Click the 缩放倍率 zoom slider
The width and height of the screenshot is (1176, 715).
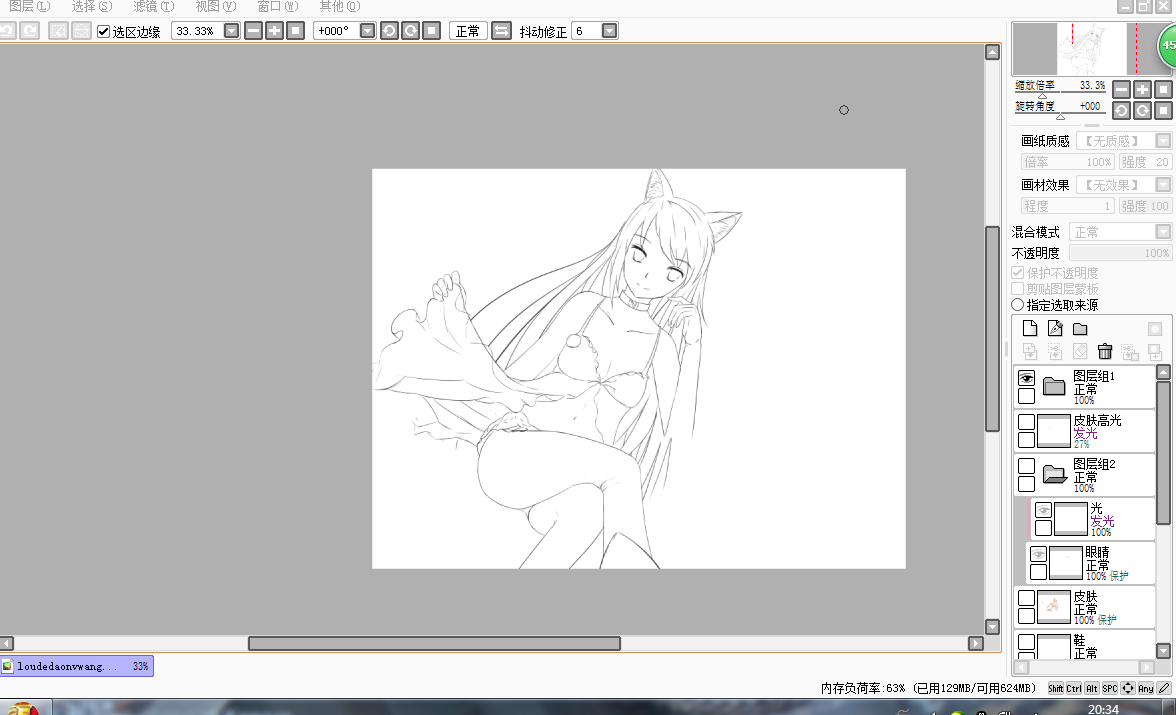[x=1060, y=90]
